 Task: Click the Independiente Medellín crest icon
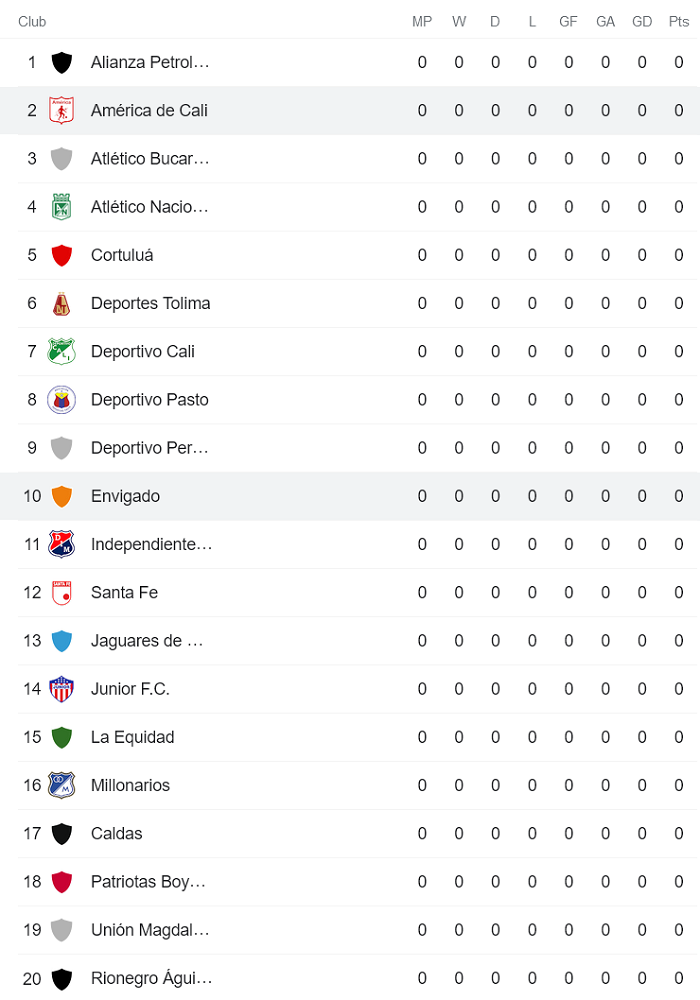pos(62,544)
